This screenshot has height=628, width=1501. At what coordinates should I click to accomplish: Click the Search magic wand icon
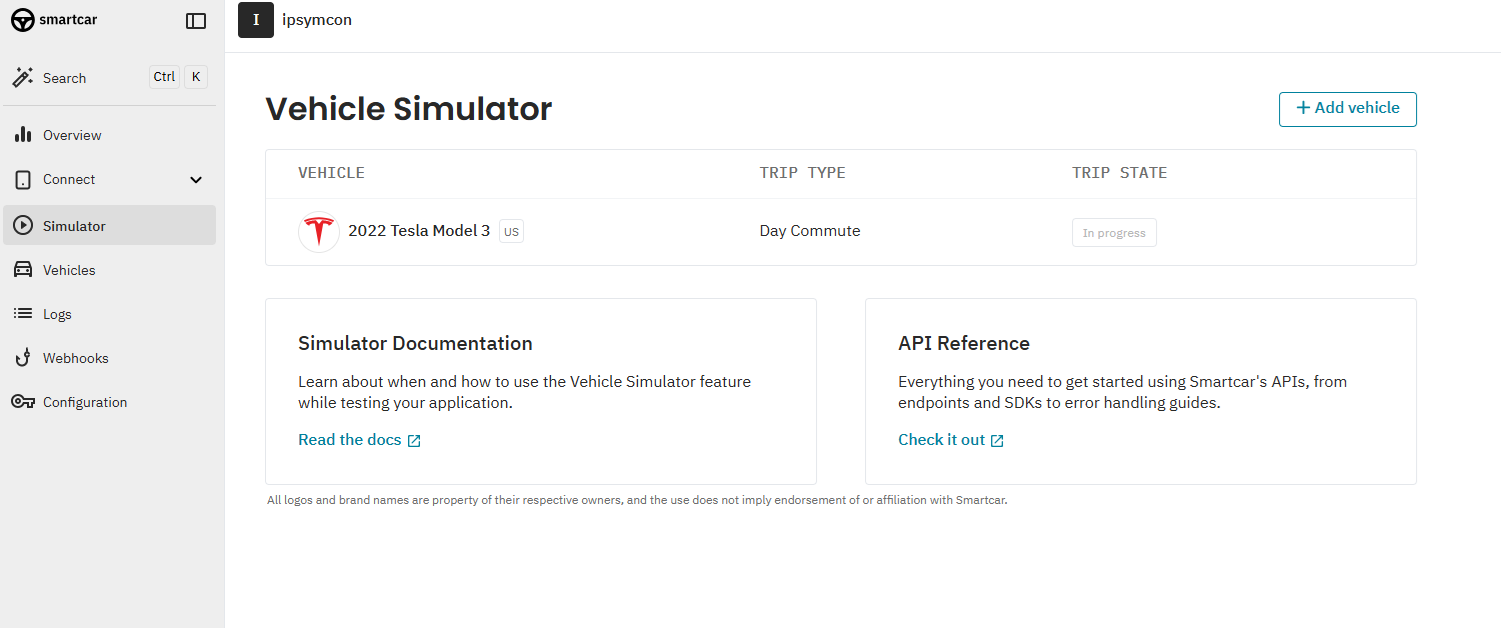pyautogui.click(x=23, y=77)
